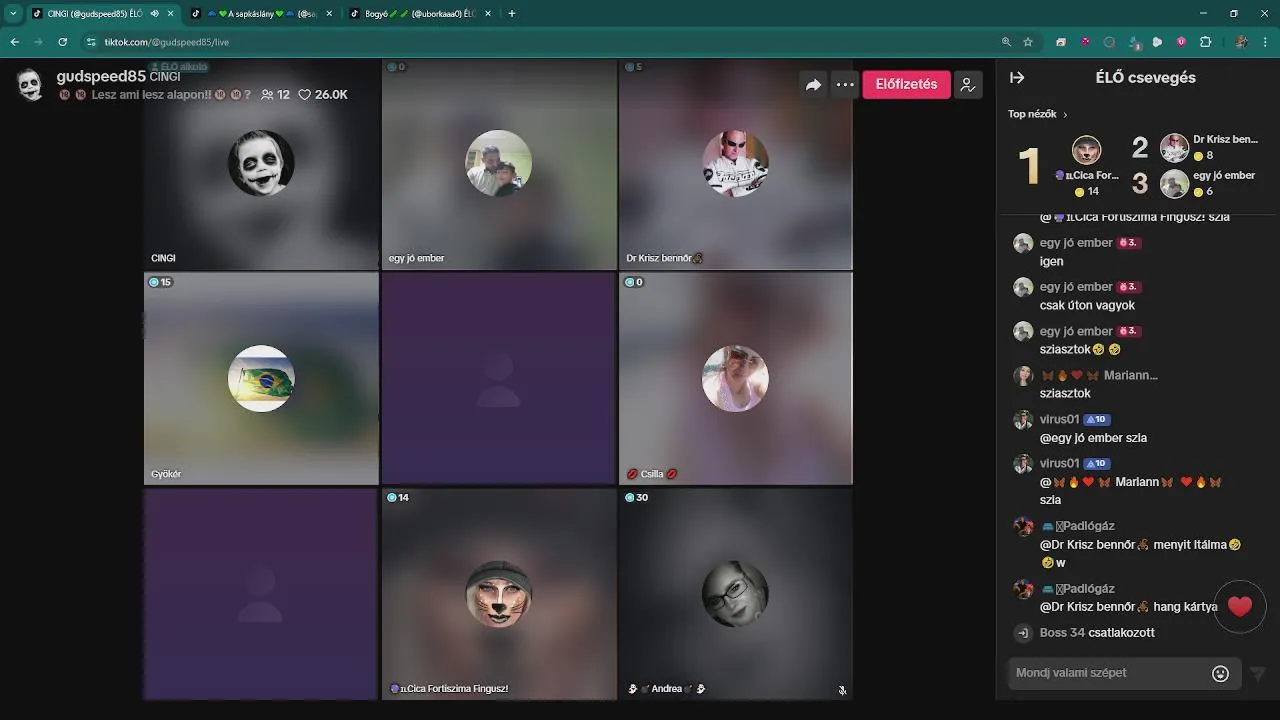1280x720 pixels.
Task: Select Cica Fortiszima guest avatar
Action: tap(498, 595)
